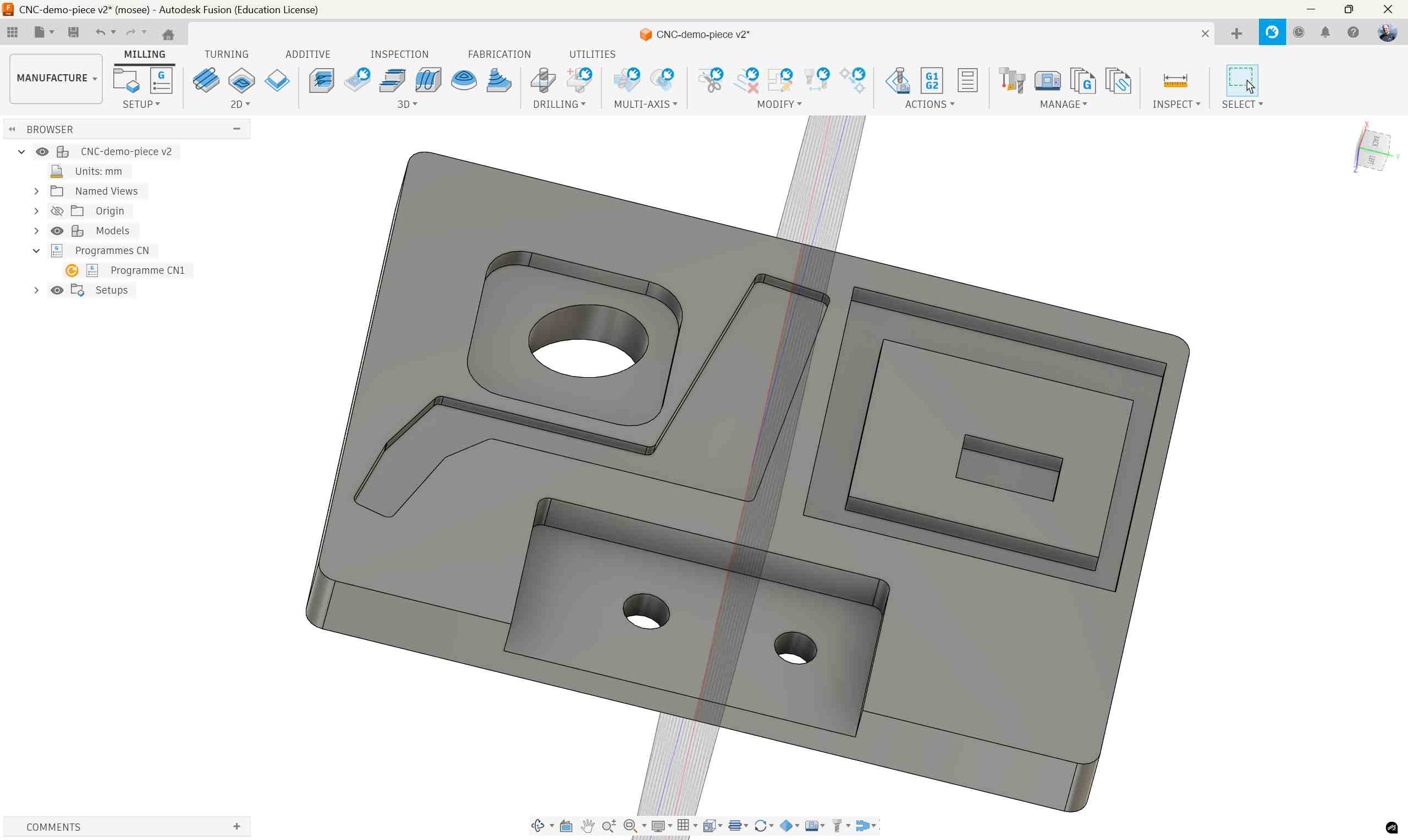
Task: Open the Post Process G1 G2 icon
Action: click(x=931, y=80)
